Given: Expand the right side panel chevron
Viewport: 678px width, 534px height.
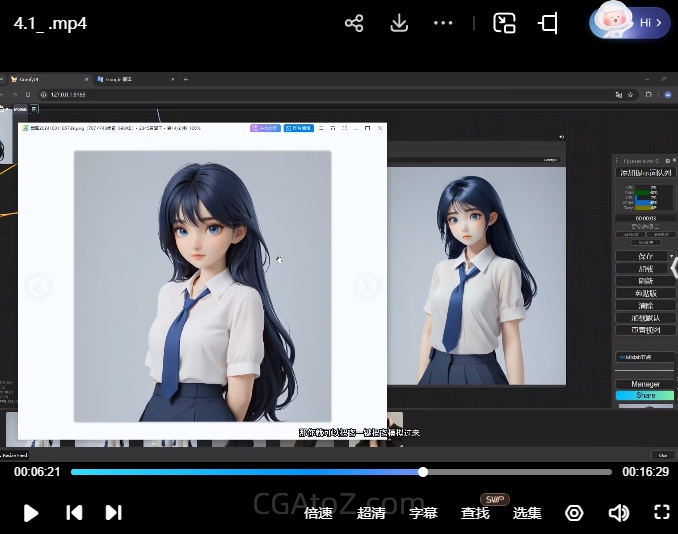Looking at the screenshot, I should point(673,268).
